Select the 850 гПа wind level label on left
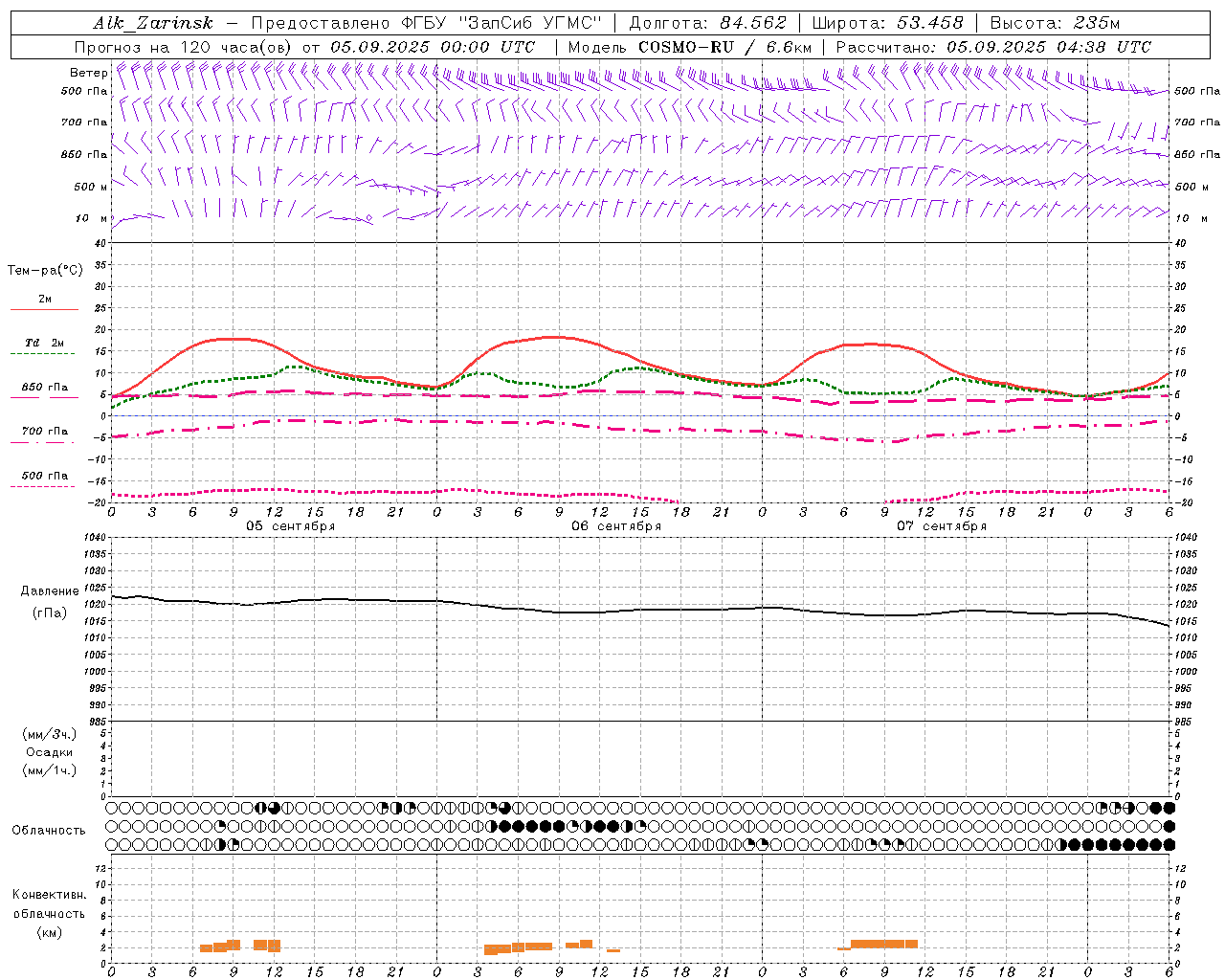This screenshot has height=980, width=1225. [x=84, y=154]
